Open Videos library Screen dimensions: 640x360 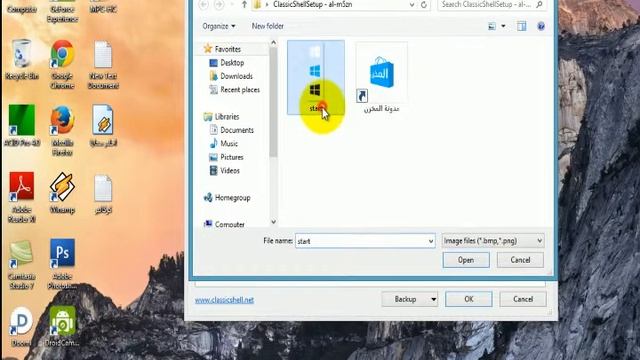[224, 171]
